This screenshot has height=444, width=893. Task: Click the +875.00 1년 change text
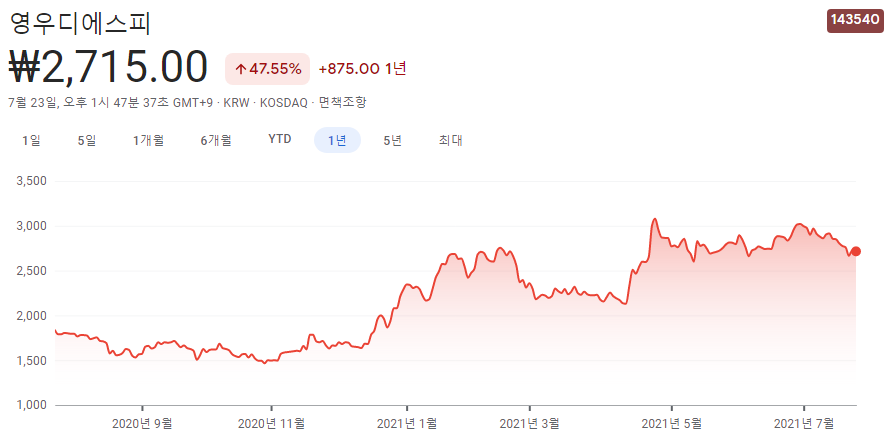tap(362, 69)
